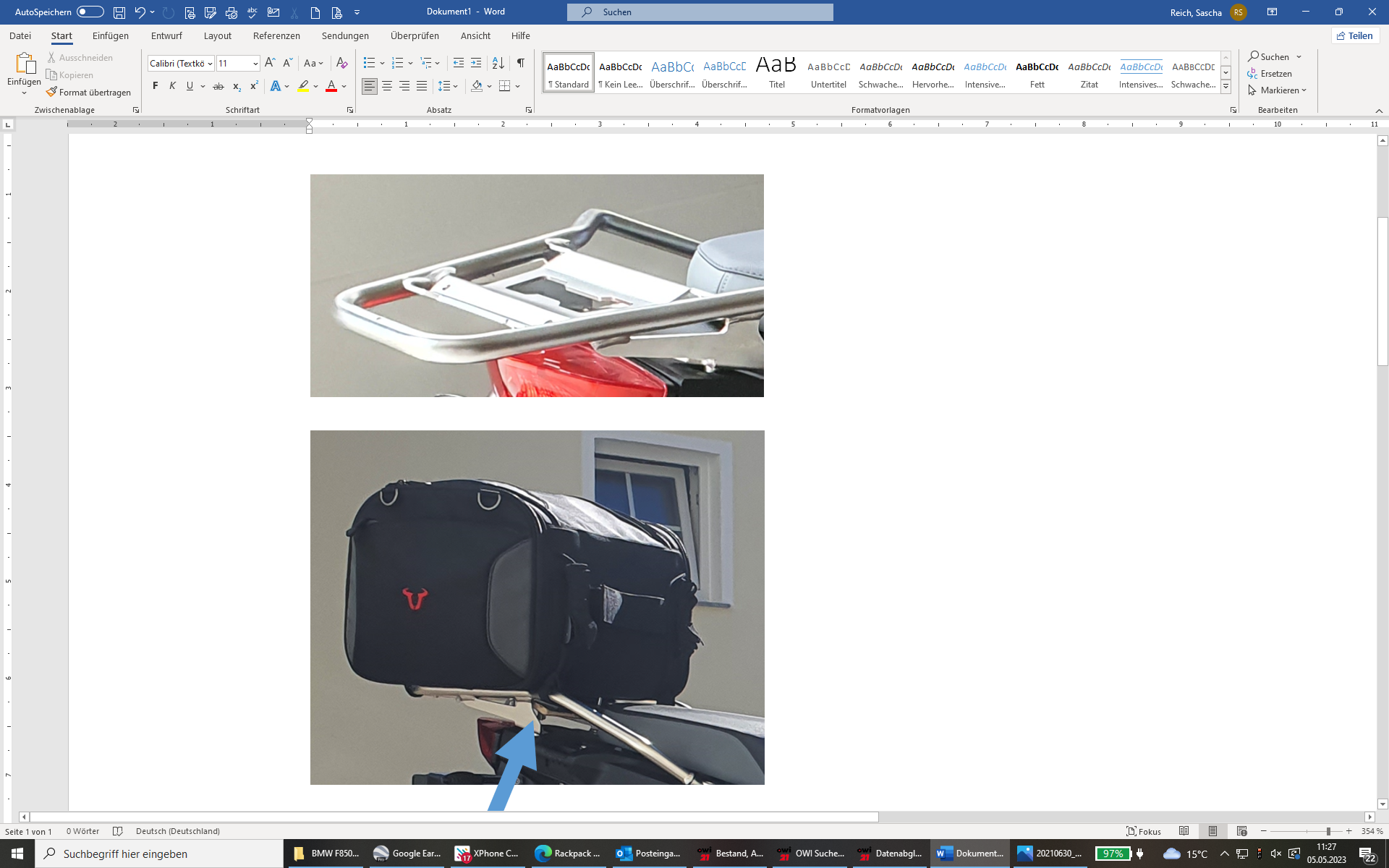Screen dimensions: 1389x868
Task: Click the Suchen search field
Action: point(700,12)
